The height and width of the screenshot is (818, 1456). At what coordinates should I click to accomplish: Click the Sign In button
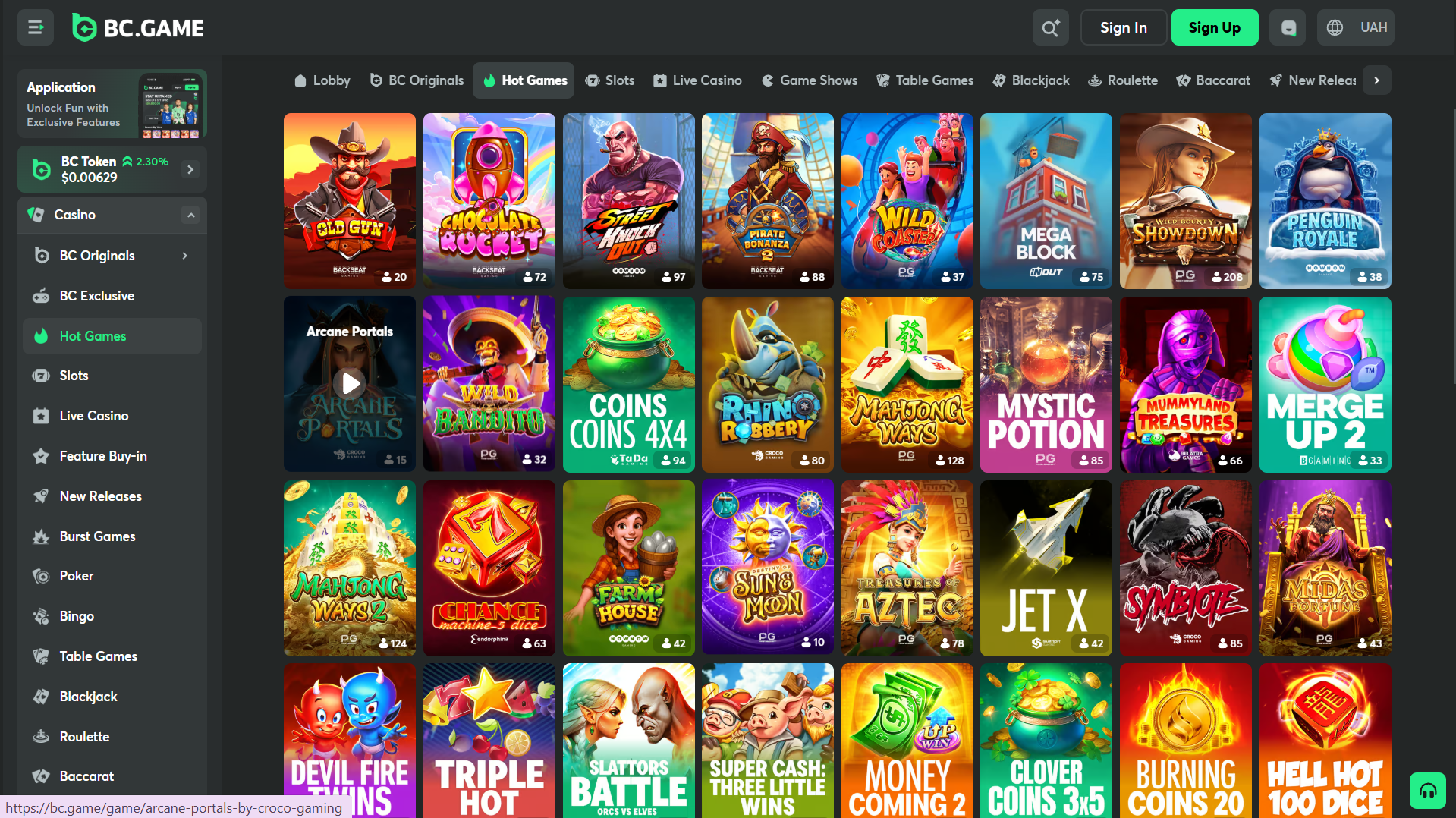point(1124,27)
